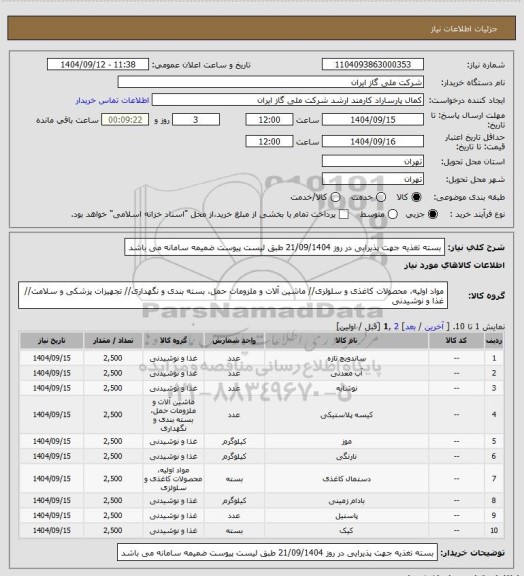Click the بسته unit in کیک row
Image resolution: width=524 pixels, height=576 pixels.
234,531
